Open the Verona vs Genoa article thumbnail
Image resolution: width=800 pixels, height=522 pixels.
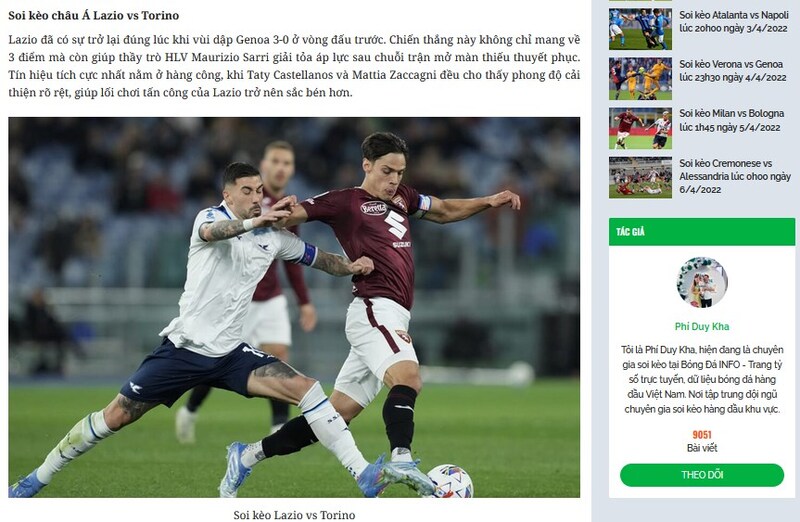(x=640, y=78)
